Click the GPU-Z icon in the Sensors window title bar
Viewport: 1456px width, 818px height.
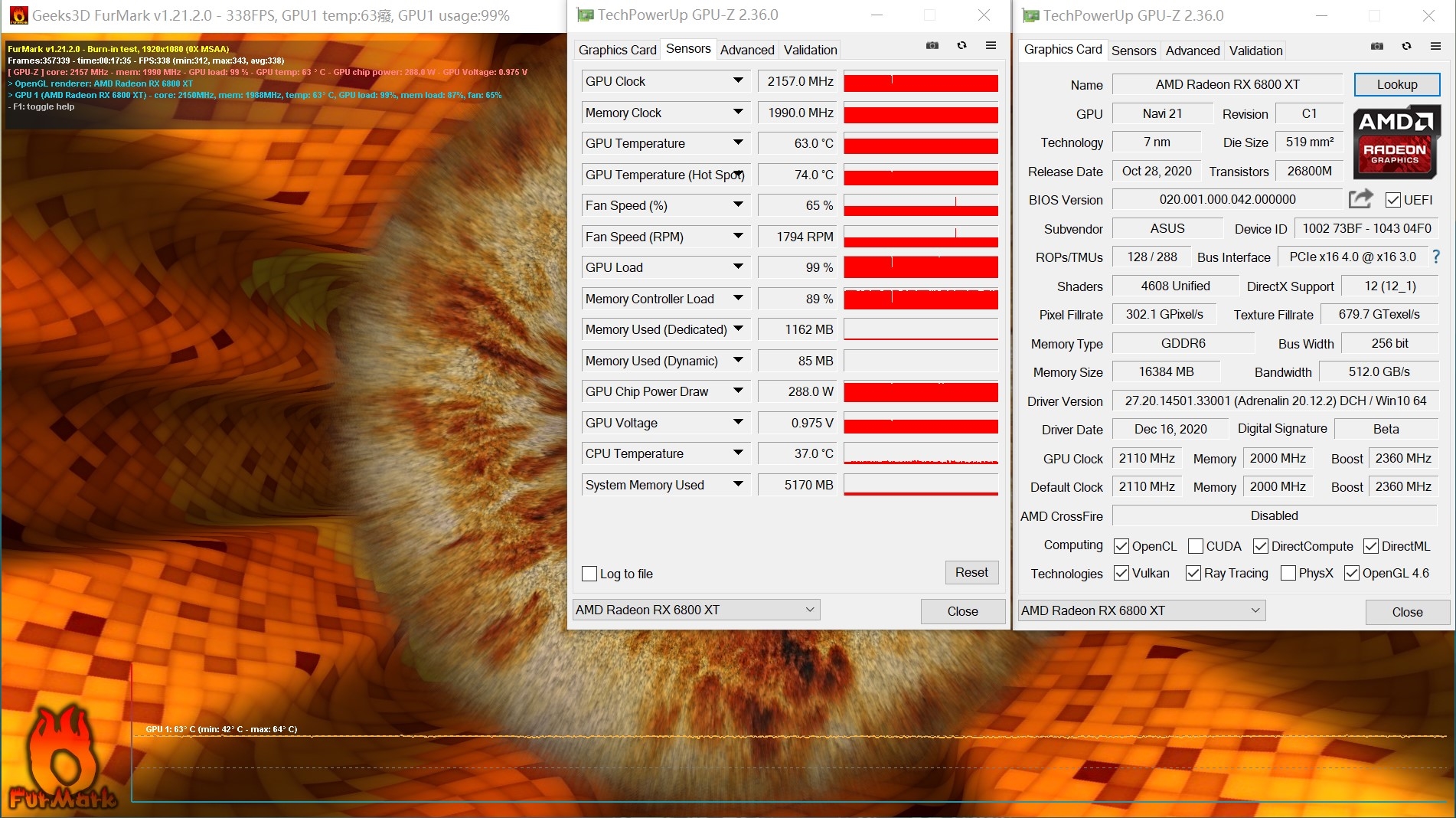[x=585, y=15]
